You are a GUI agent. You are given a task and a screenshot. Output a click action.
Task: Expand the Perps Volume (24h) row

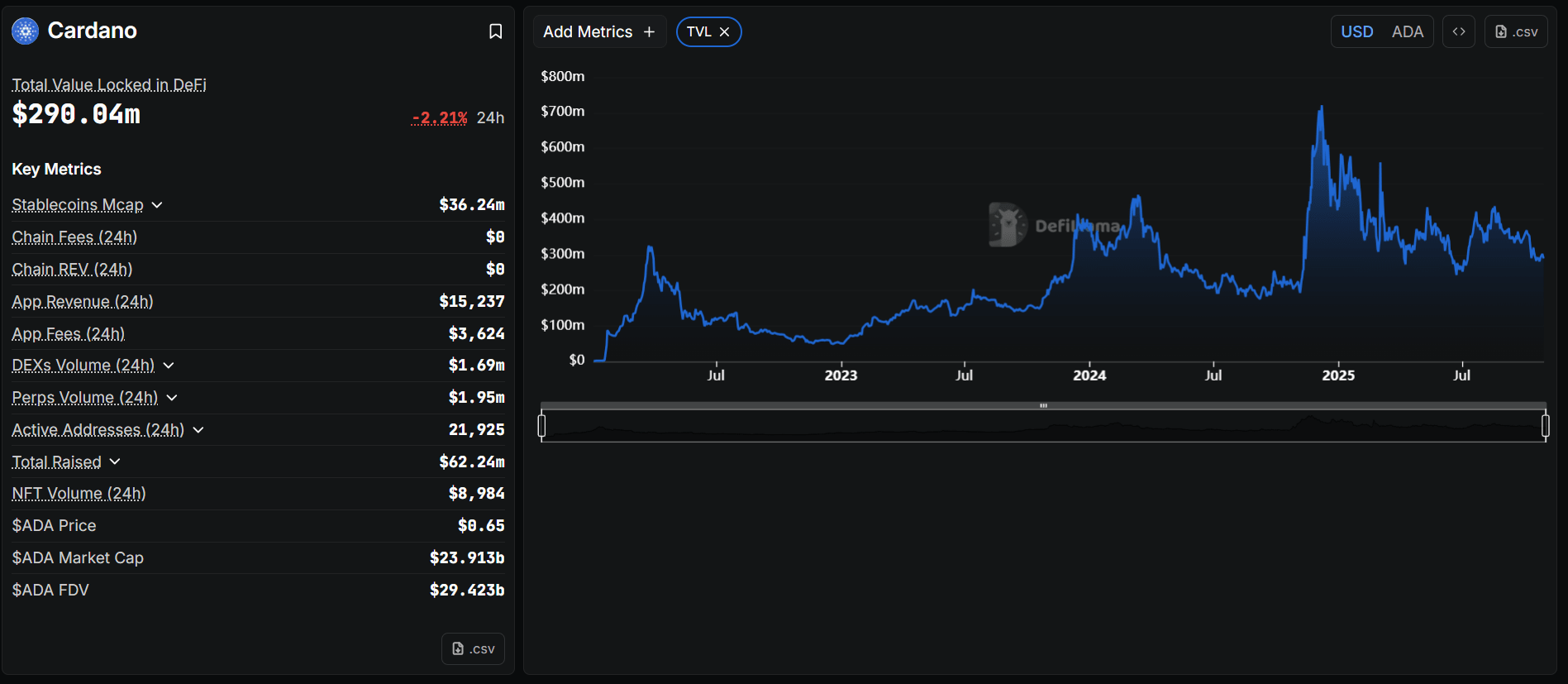pos(172,397)
